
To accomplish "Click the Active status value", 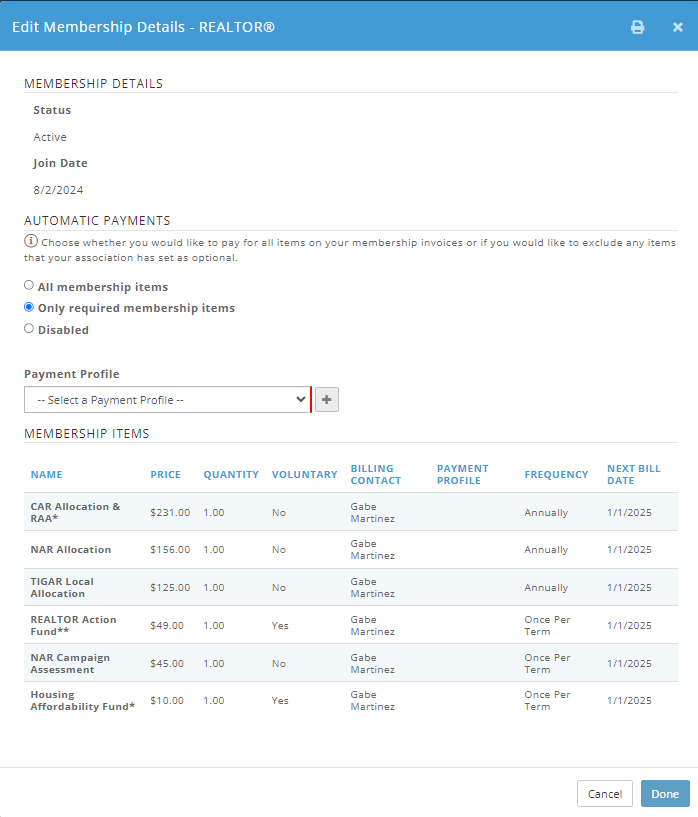I will coord(50,137).
